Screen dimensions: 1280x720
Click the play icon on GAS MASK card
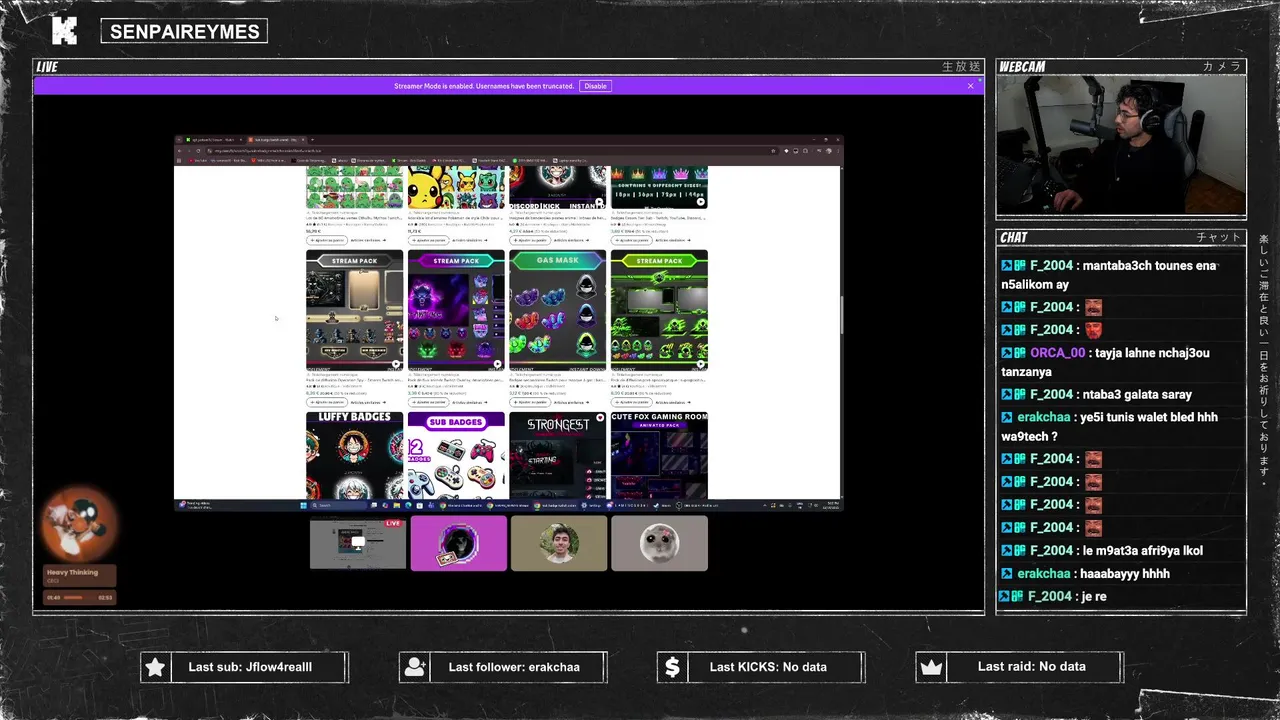(599, 364)
